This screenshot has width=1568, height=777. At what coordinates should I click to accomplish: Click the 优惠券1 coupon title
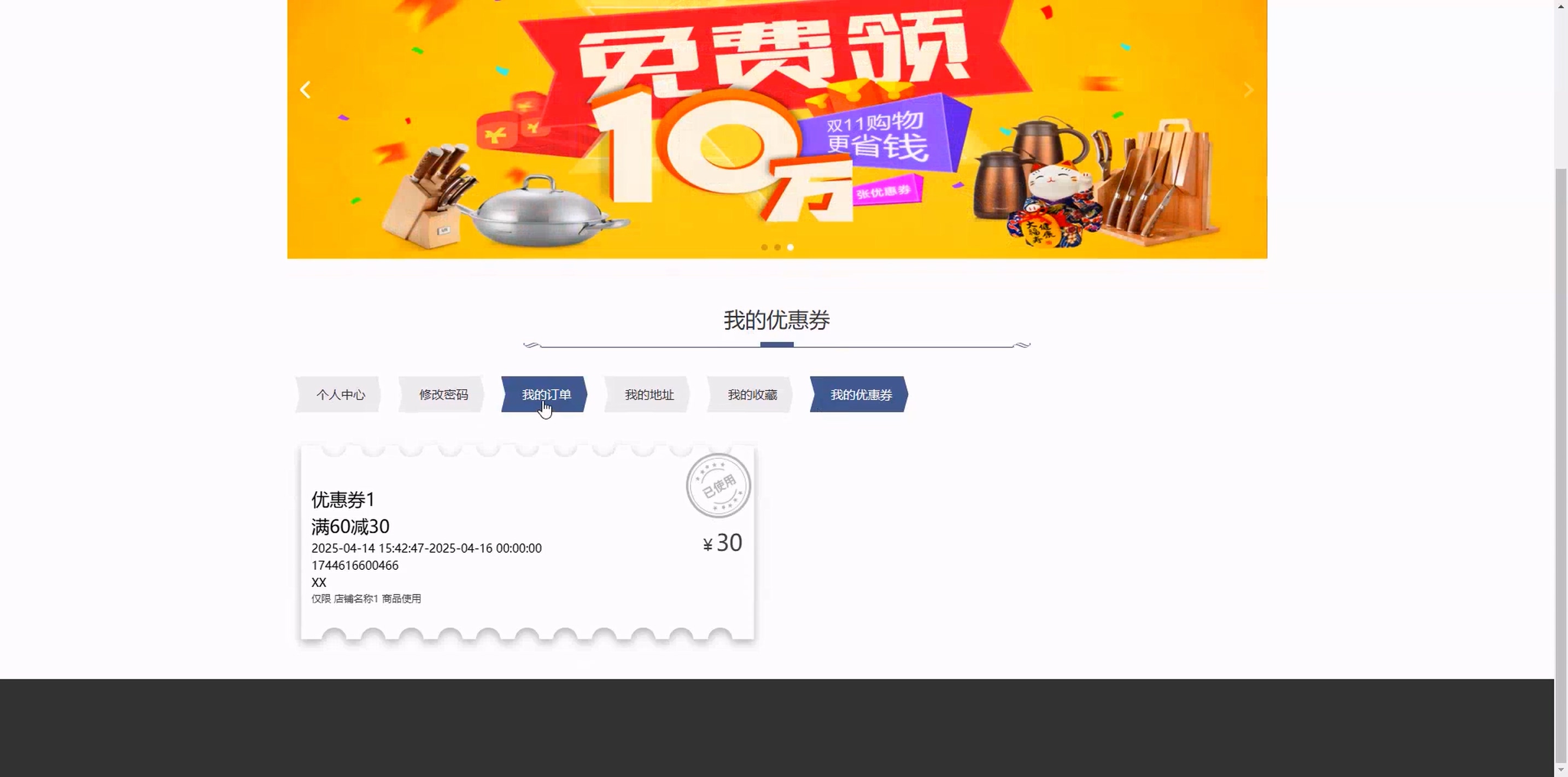pos(343,499)
